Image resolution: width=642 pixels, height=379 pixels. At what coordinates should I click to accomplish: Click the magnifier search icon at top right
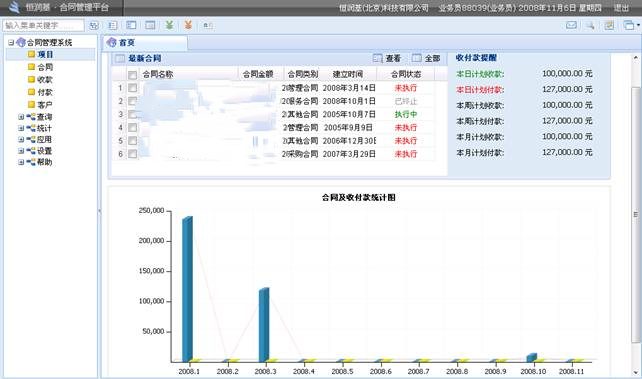click(590, 25)
